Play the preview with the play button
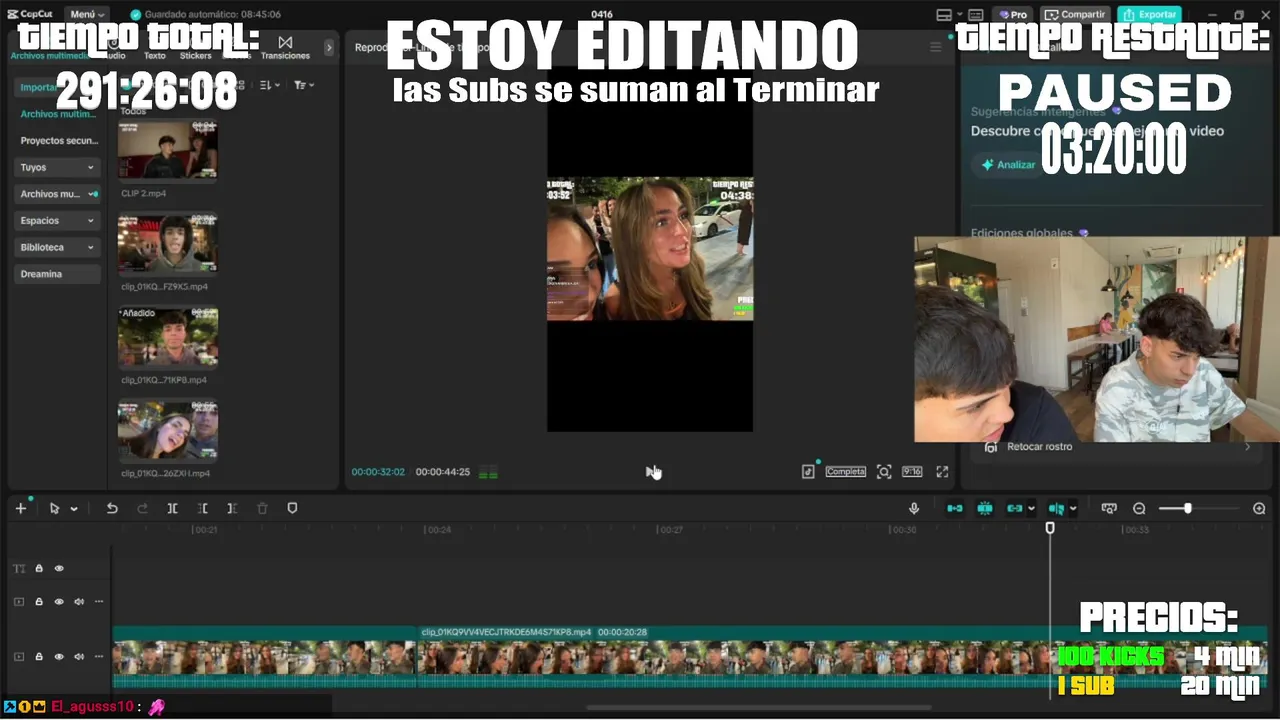This screenshot has width=1280, height=720. tap(650, 471)
